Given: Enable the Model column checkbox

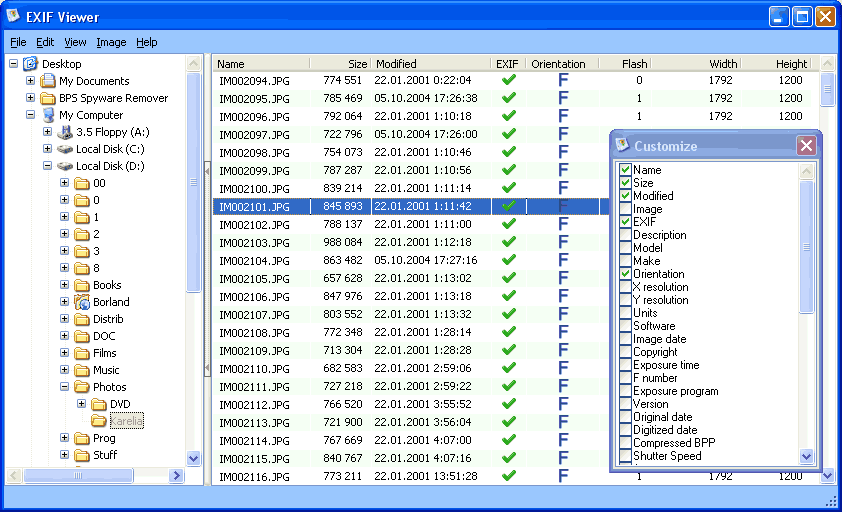Looking at the screenshot, I should click(x=625, y=248).
